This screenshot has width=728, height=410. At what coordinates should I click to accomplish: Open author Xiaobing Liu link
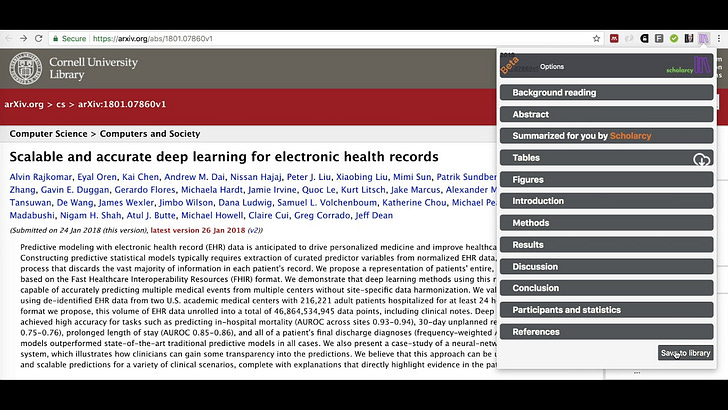pyautogui.click(x=362, y=177)
